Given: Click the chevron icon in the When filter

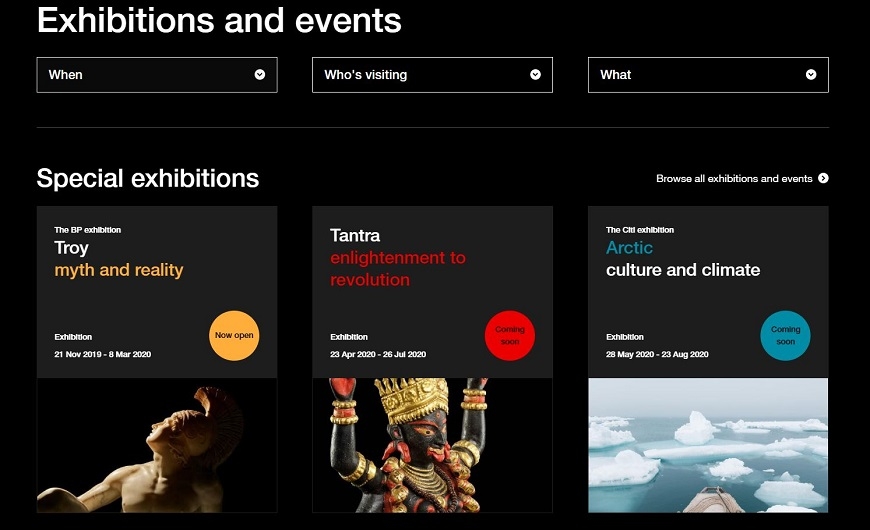Looking at the screenshot, I should 260,75.
